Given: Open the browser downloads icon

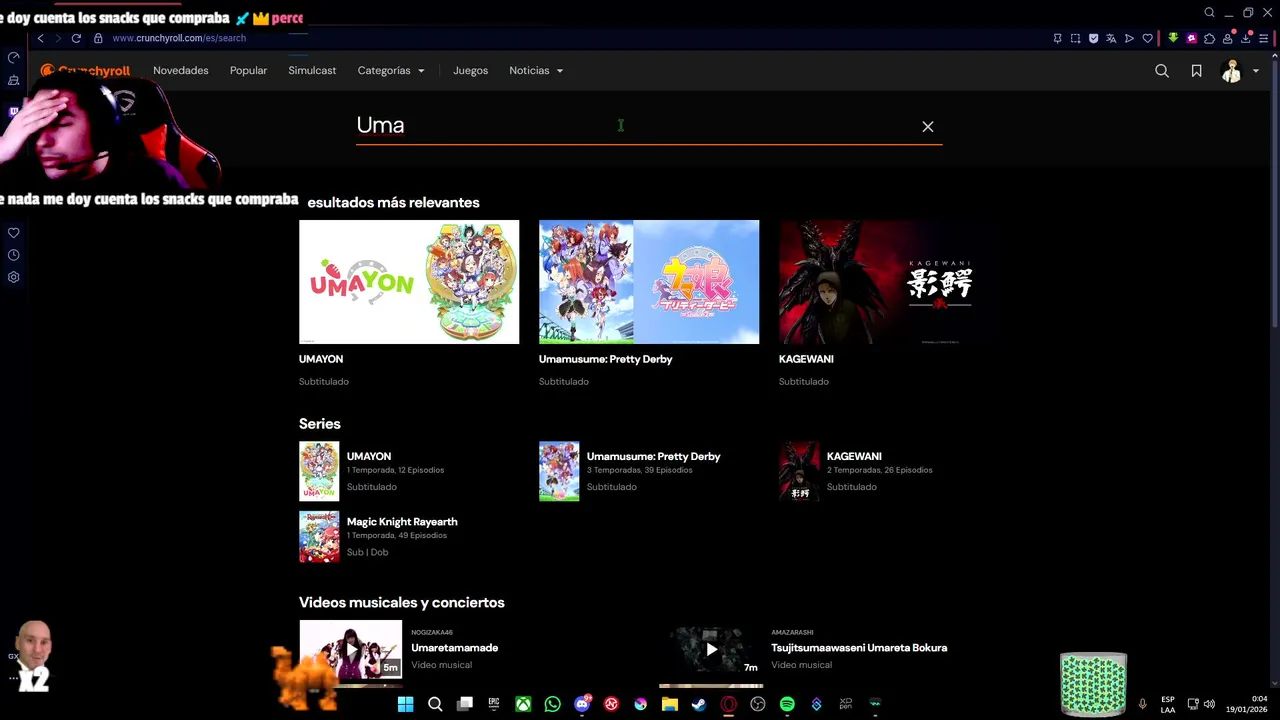Looking at the screenshot, I should [x=1246, y=38].
